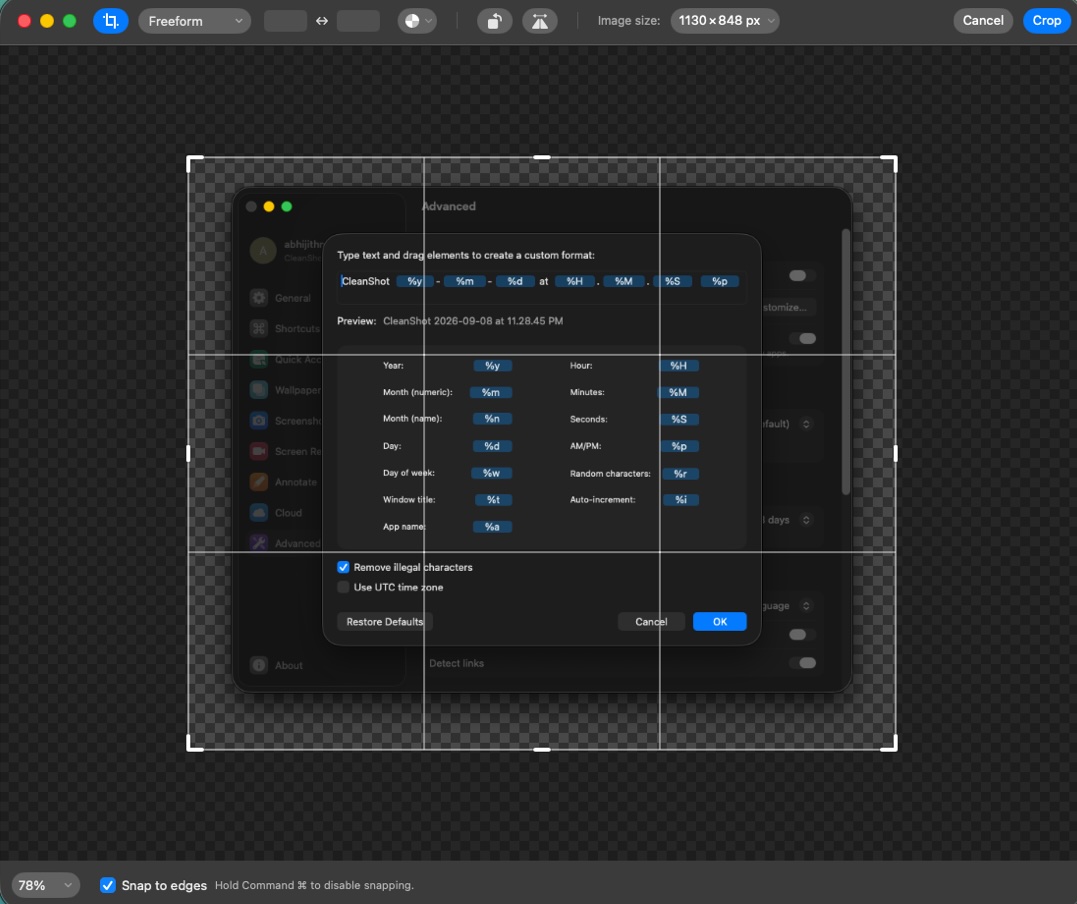Click the crop width input field
The height and width of the screenshot is (904, 1077).
click(x=285, y=21)
